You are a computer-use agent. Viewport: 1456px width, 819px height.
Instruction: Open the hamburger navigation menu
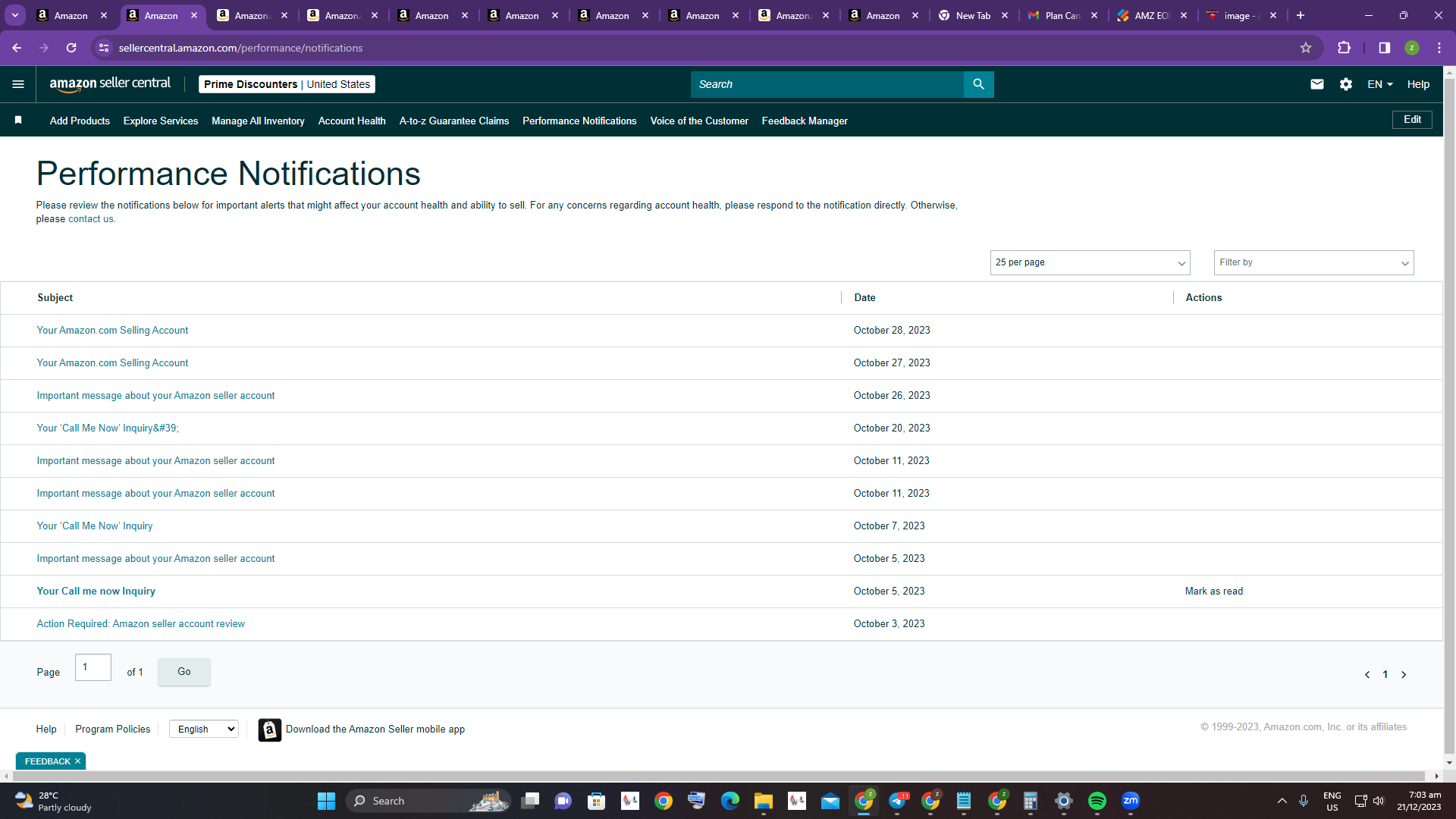click(18, 84)
